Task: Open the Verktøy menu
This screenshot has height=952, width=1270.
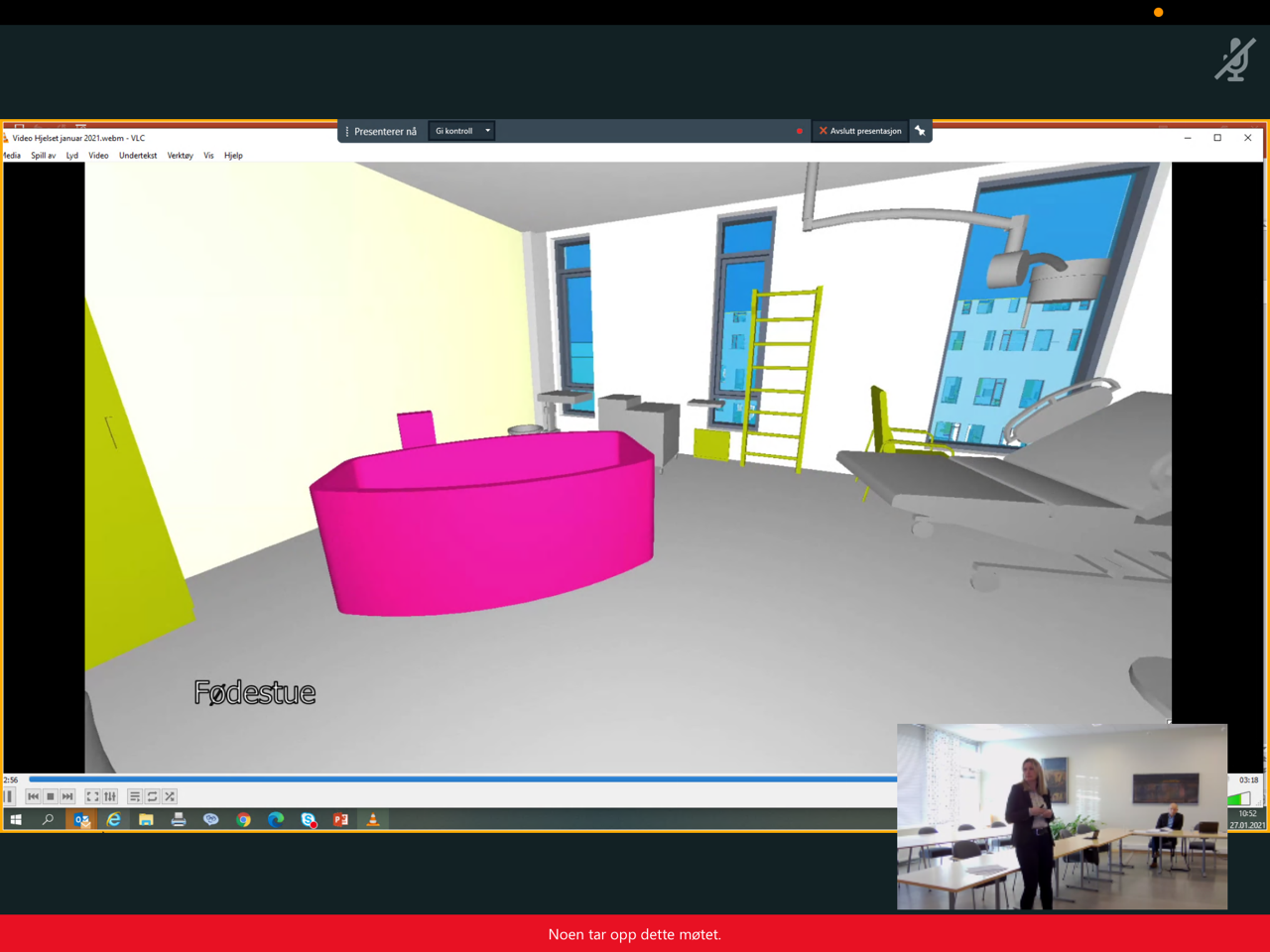Action: coord(180,156)
